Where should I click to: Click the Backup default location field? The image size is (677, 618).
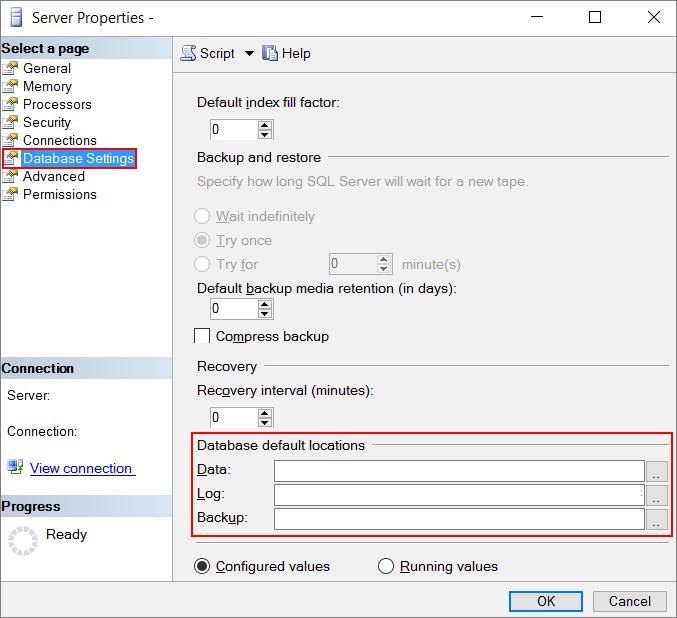tap(459, 519)
